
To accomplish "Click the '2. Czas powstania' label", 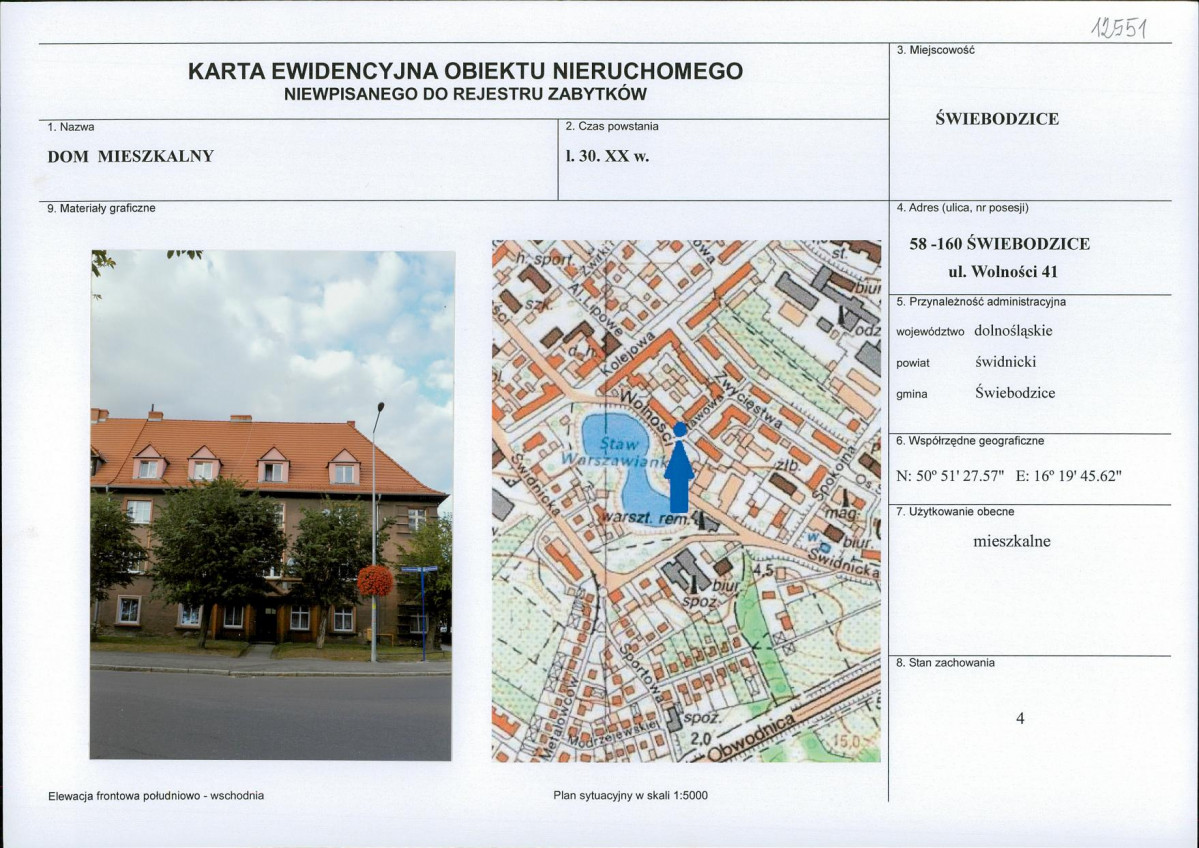I will click(612, 127).
